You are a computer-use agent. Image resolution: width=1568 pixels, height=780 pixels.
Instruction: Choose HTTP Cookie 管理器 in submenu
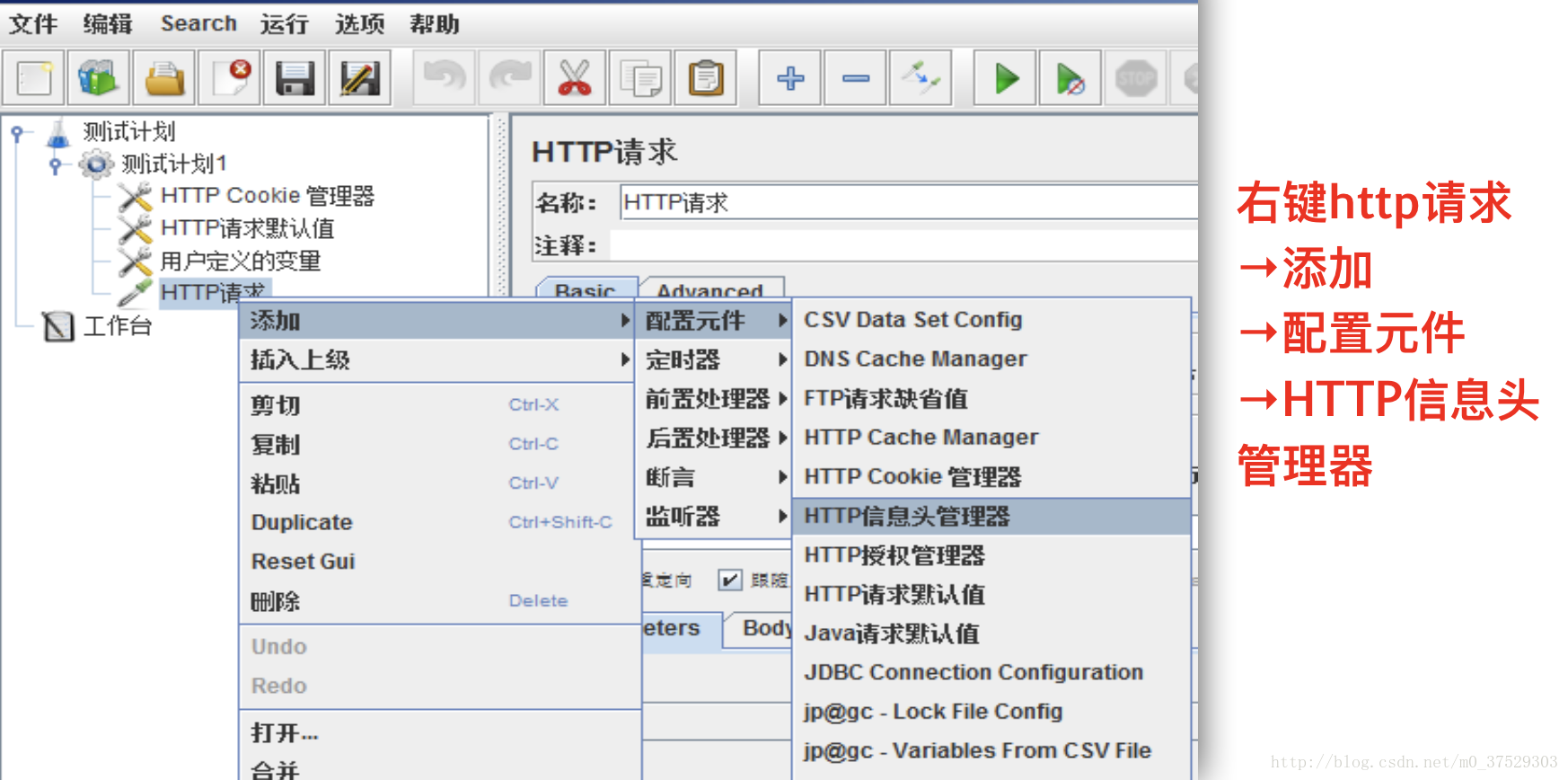click(x=991, y=476)
